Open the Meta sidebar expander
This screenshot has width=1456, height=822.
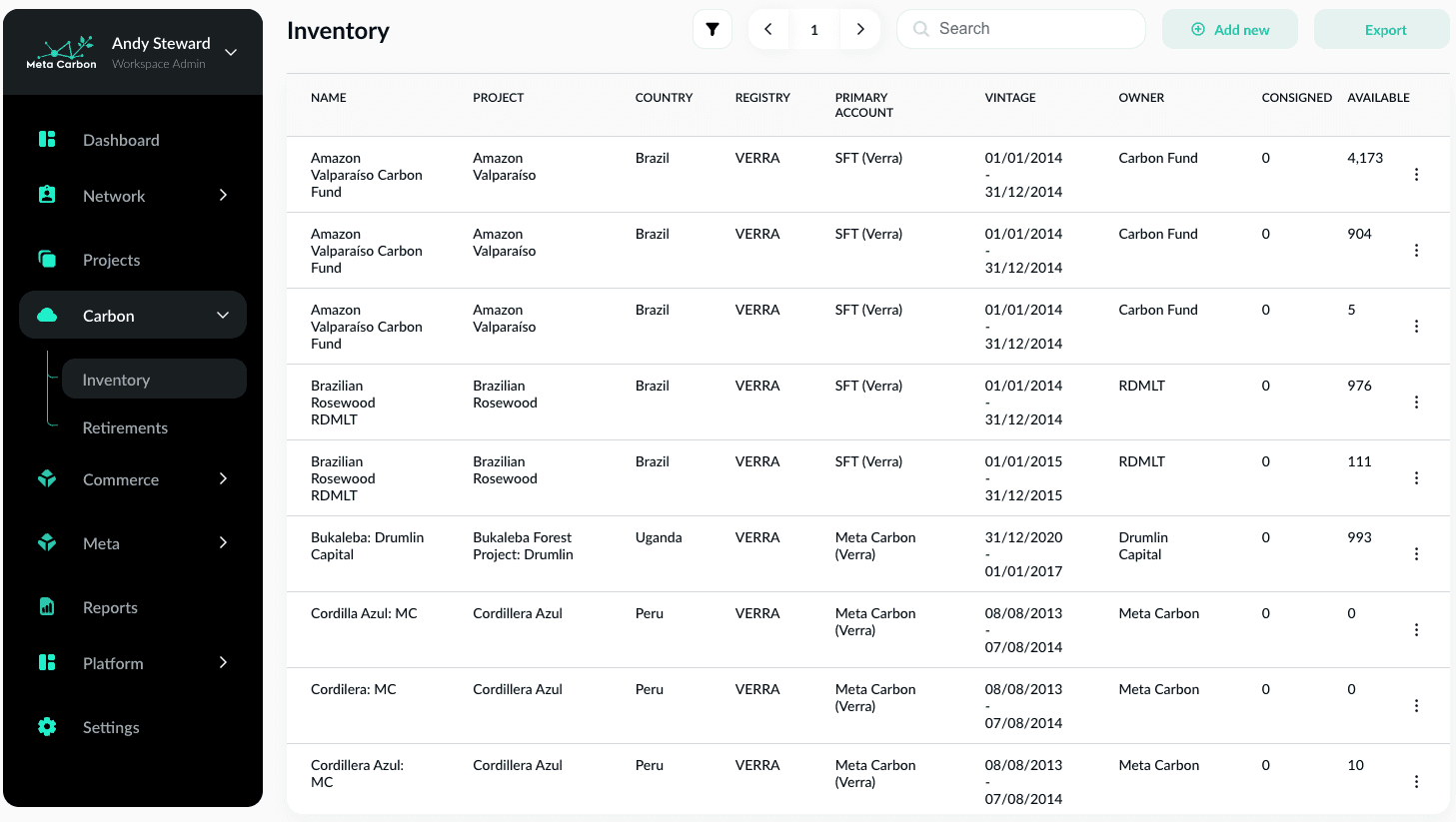tap(222, 543)
